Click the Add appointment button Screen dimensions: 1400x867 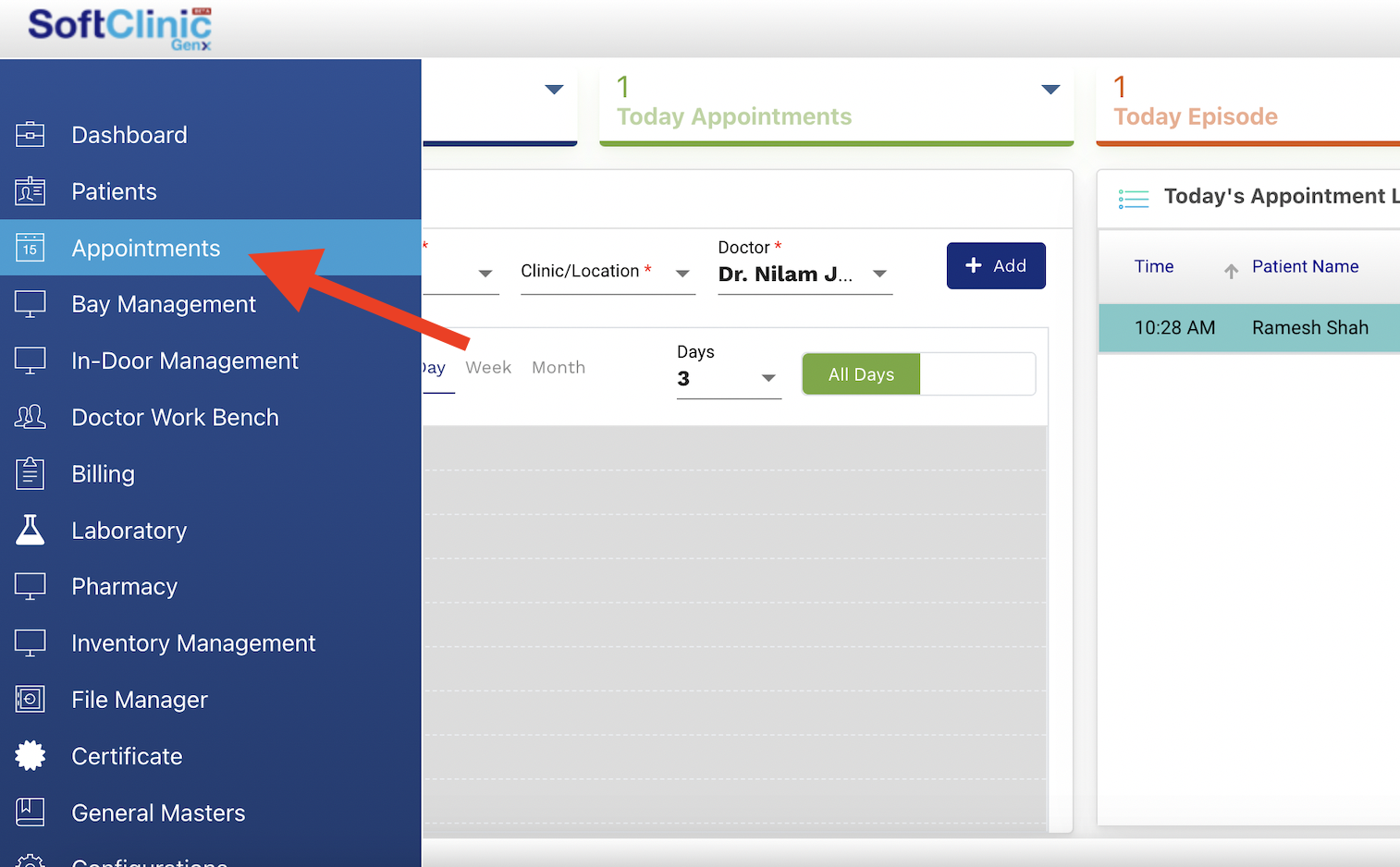coord(995,266)
